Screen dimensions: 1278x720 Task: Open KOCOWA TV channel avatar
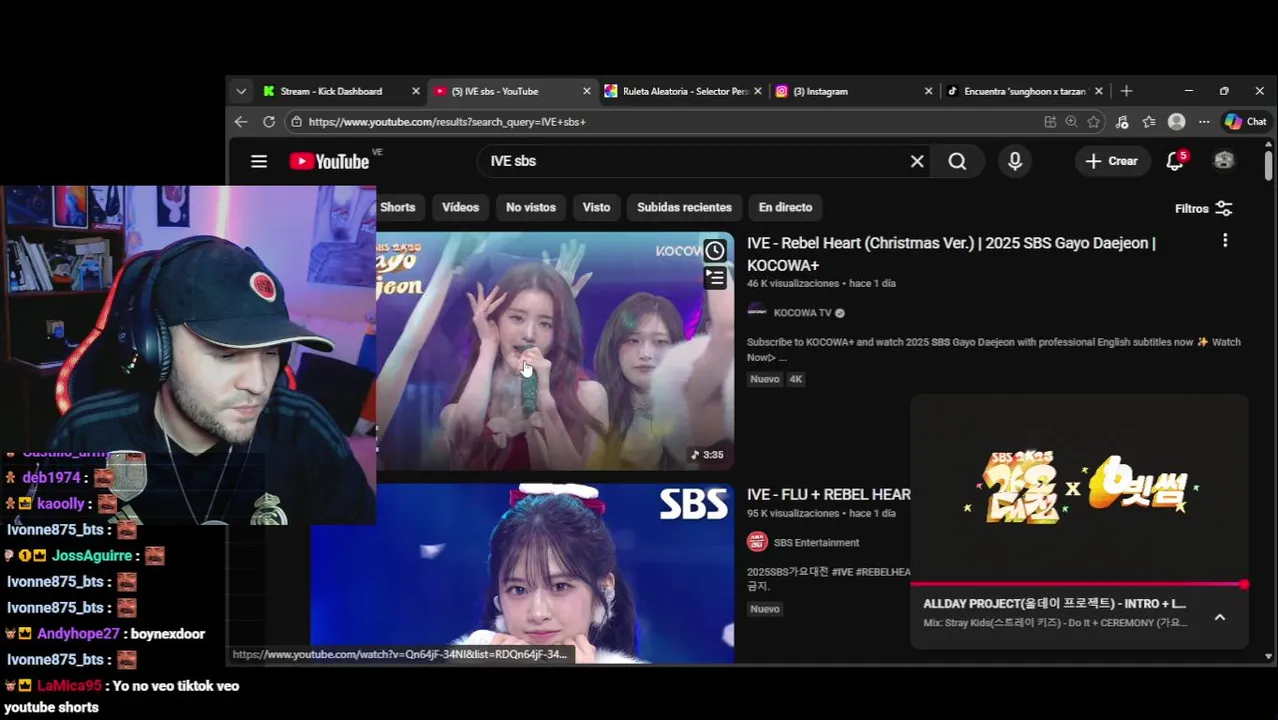click(x=757, y=312)
